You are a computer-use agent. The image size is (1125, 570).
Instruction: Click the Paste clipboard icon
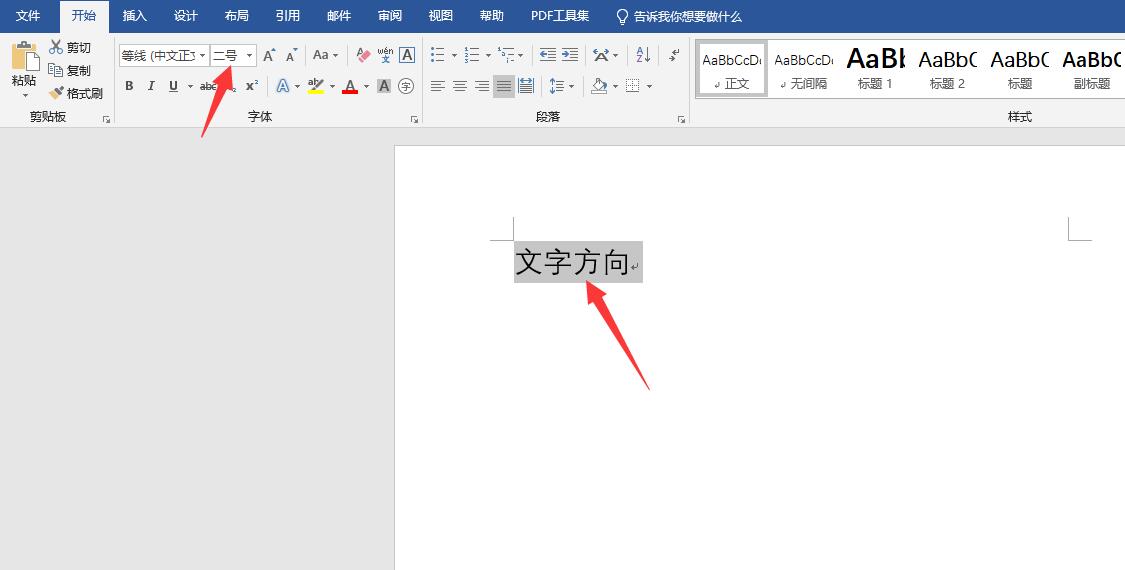click(25, 56)
